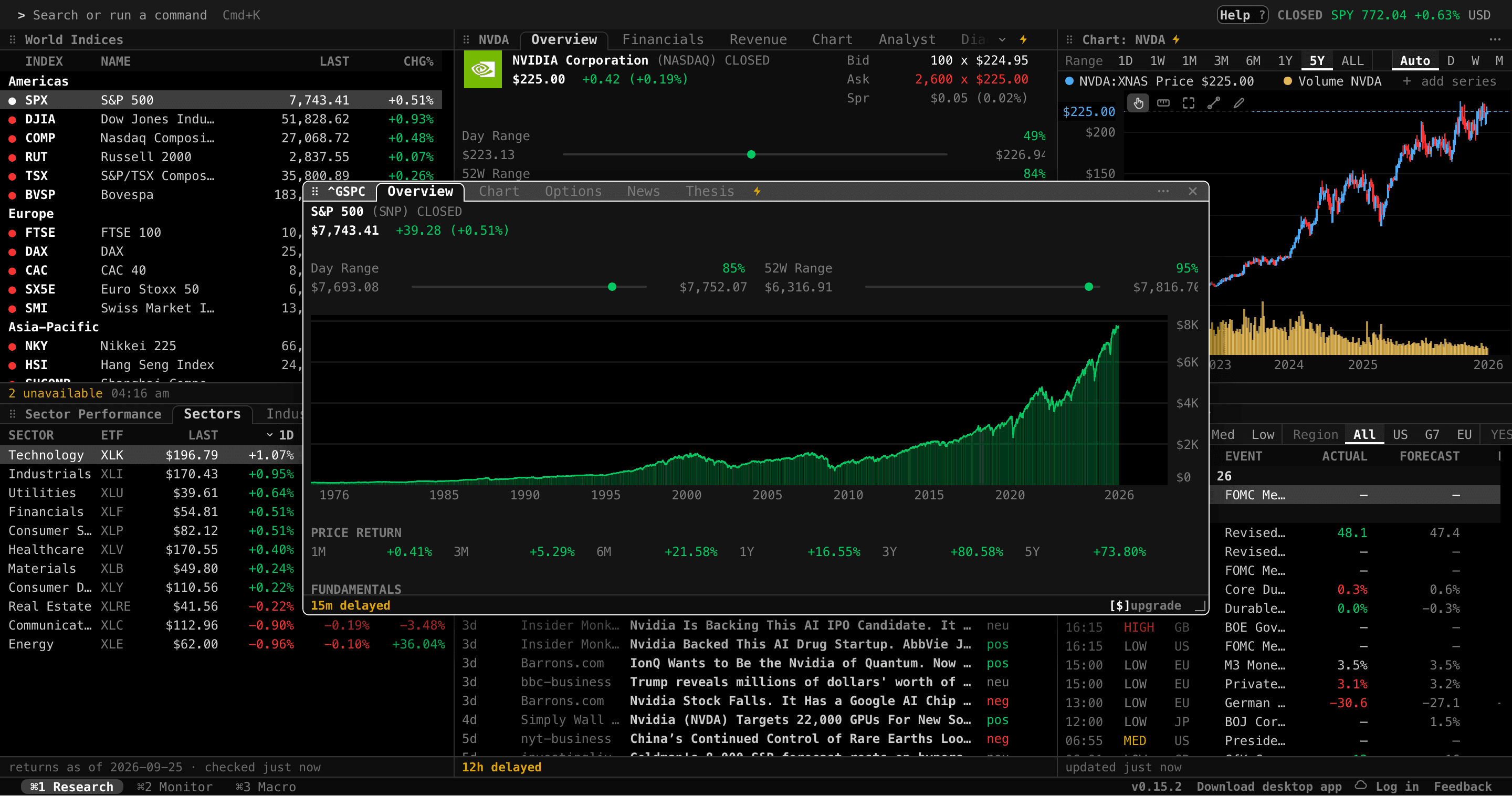Click the red status dot beside NKY
The width and height of the screenshot is (1512, 796).
pos(12,347)
